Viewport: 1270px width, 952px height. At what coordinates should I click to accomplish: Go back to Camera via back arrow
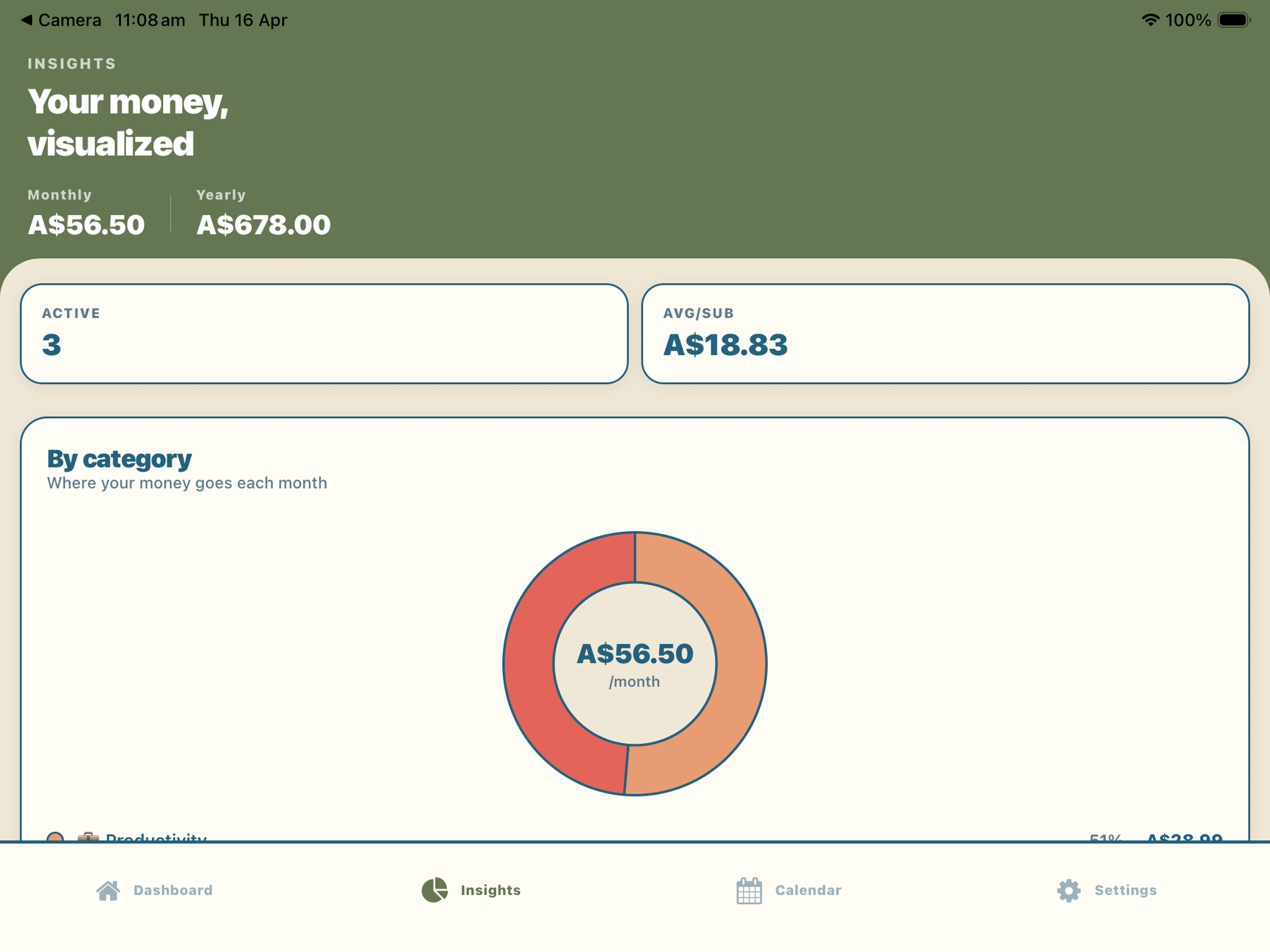26,20
